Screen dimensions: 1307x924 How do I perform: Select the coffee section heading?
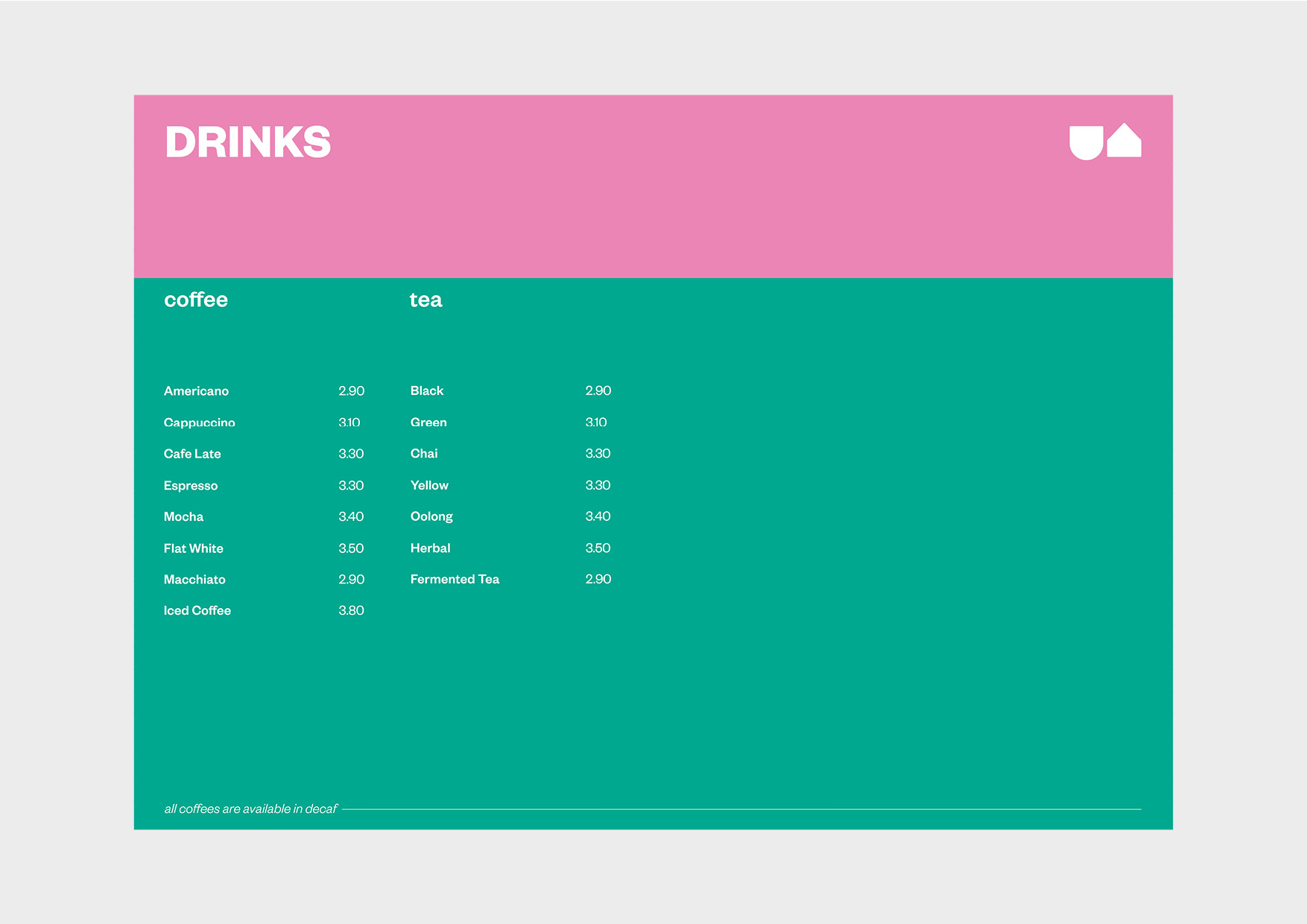click(x=196, y=300)
